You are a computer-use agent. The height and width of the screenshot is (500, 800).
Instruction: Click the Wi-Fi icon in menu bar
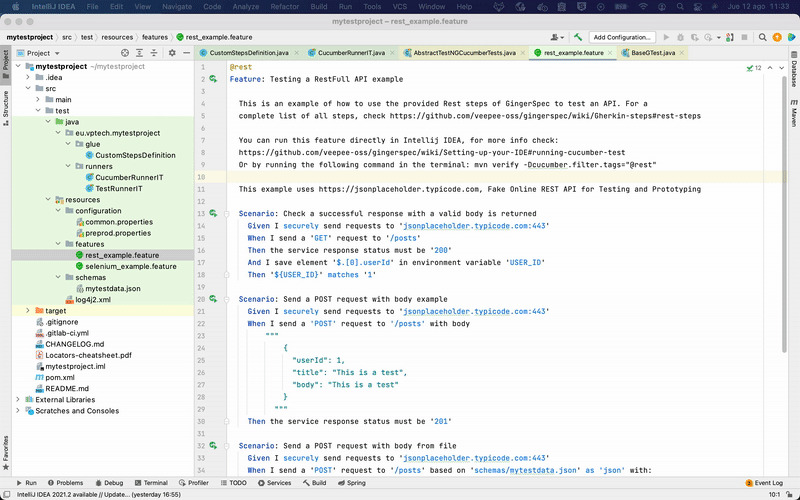[643, 7]
